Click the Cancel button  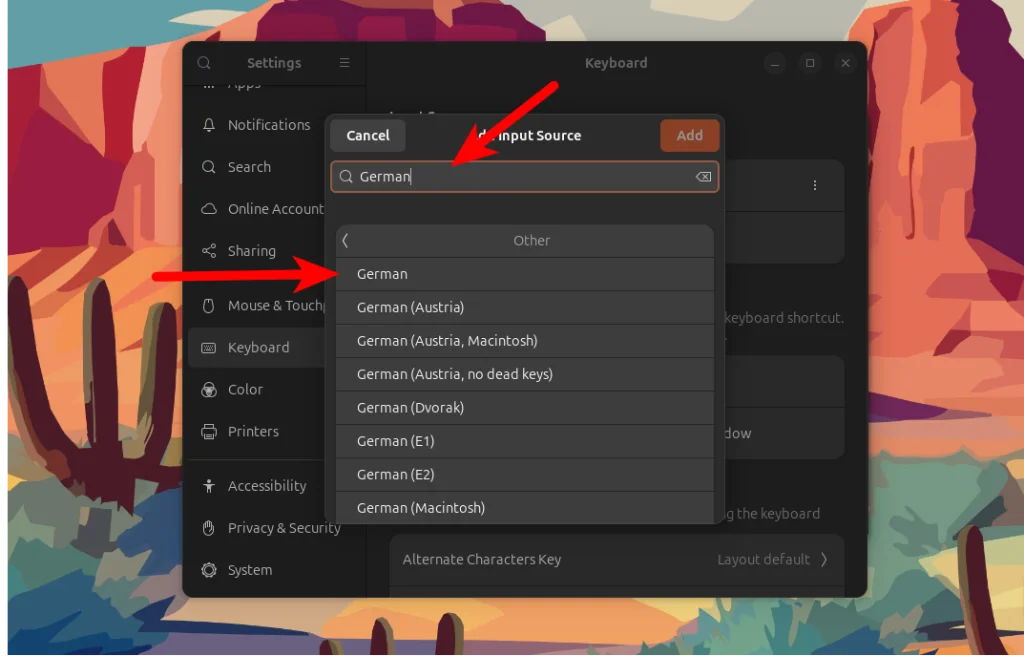point(367,135)
